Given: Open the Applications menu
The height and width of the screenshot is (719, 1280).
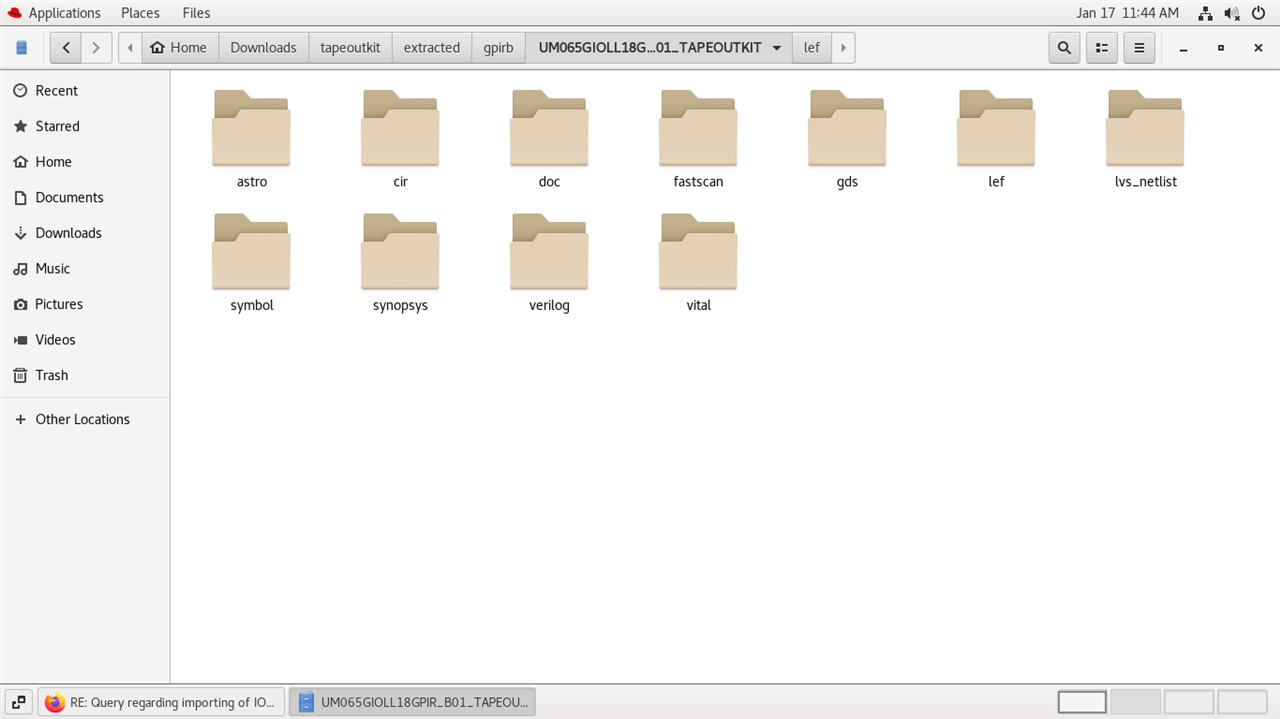Looking at the screenshot, I should click(54, 13).
